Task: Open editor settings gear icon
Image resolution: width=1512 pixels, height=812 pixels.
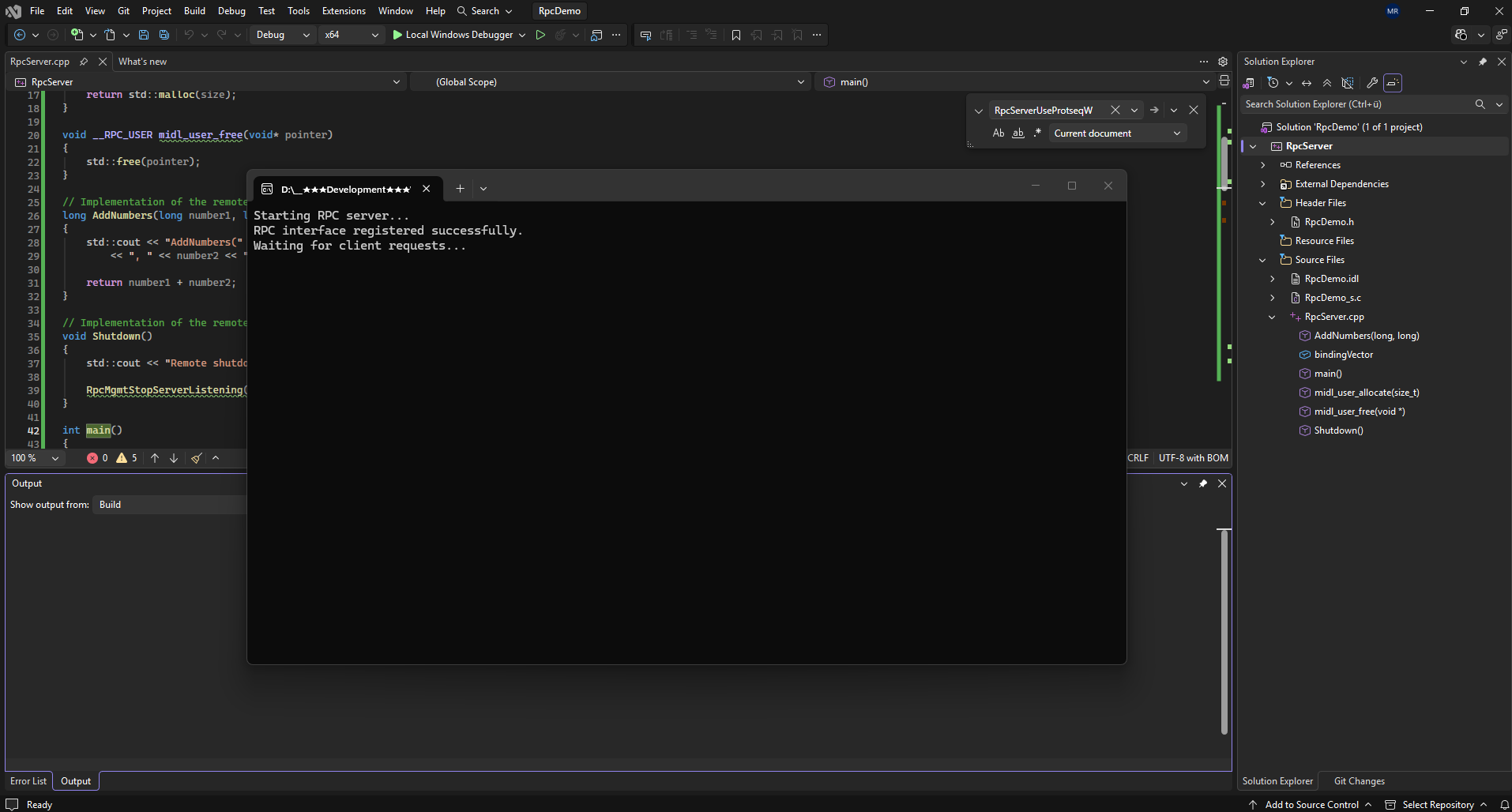Action: click(x=1223, y=62)
